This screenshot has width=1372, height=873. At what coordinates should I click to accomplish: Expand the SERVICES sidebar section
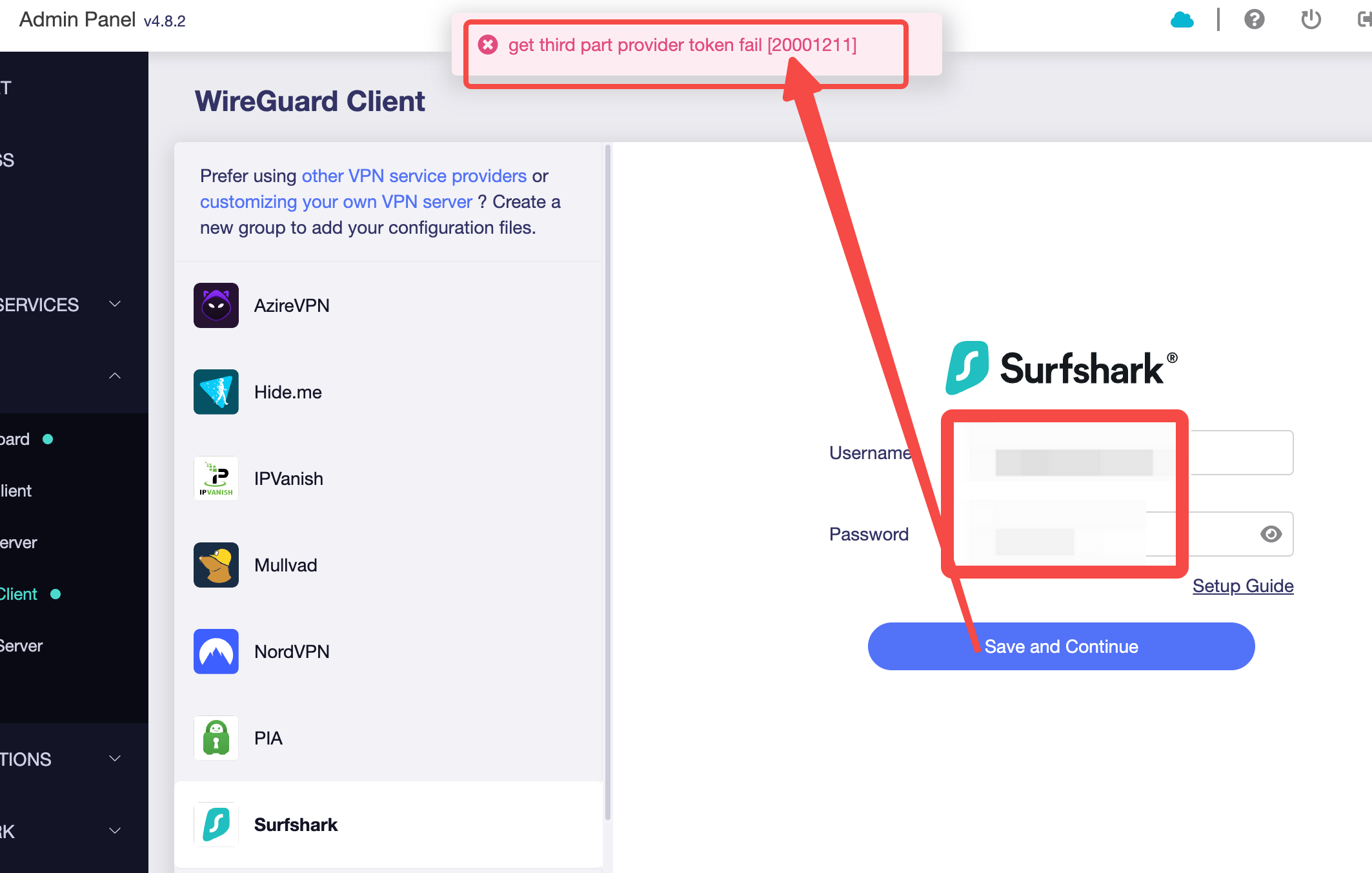point(115,304)
